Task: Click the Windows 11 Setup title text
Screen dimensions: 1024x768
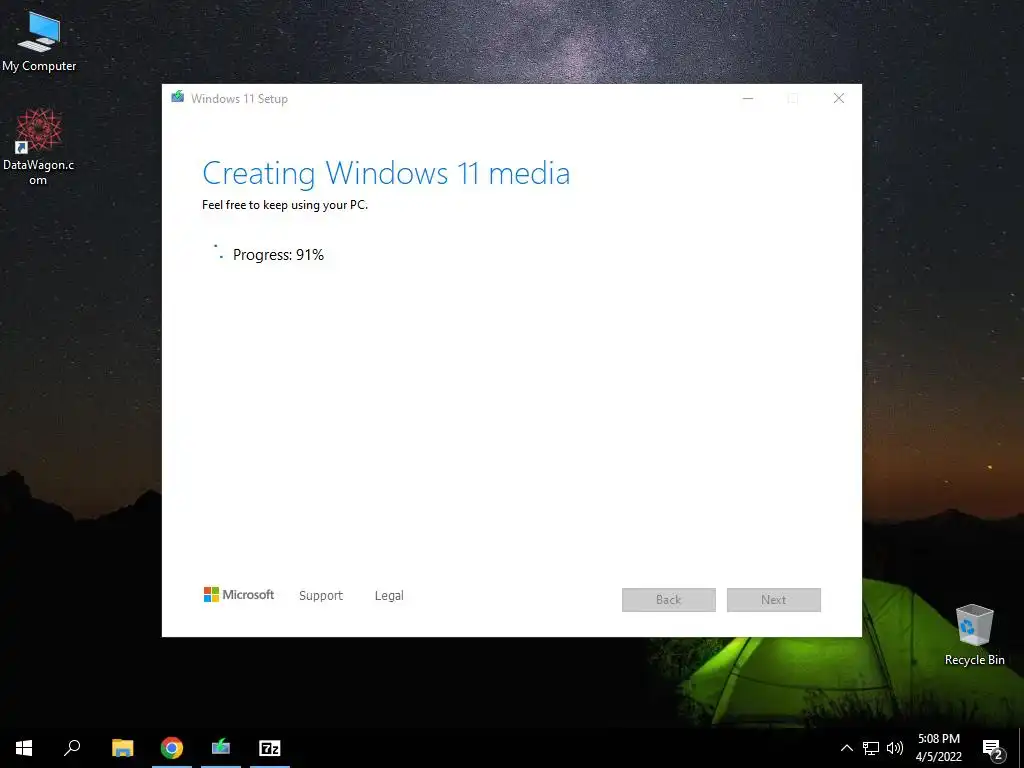Action: [239, 99]
